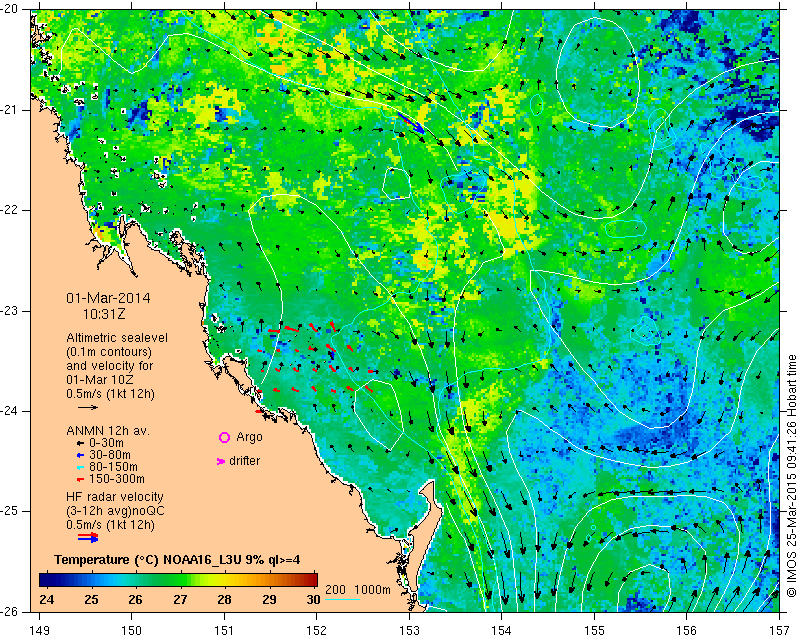
Task: Click the color bar tick label '27'
Action: 180,600
